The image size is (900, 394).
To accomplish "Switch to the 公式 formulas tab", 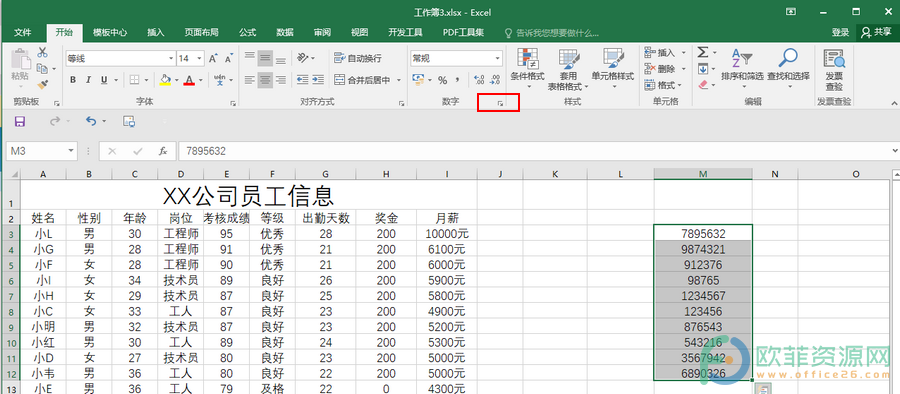I will (x=247, y=33).
